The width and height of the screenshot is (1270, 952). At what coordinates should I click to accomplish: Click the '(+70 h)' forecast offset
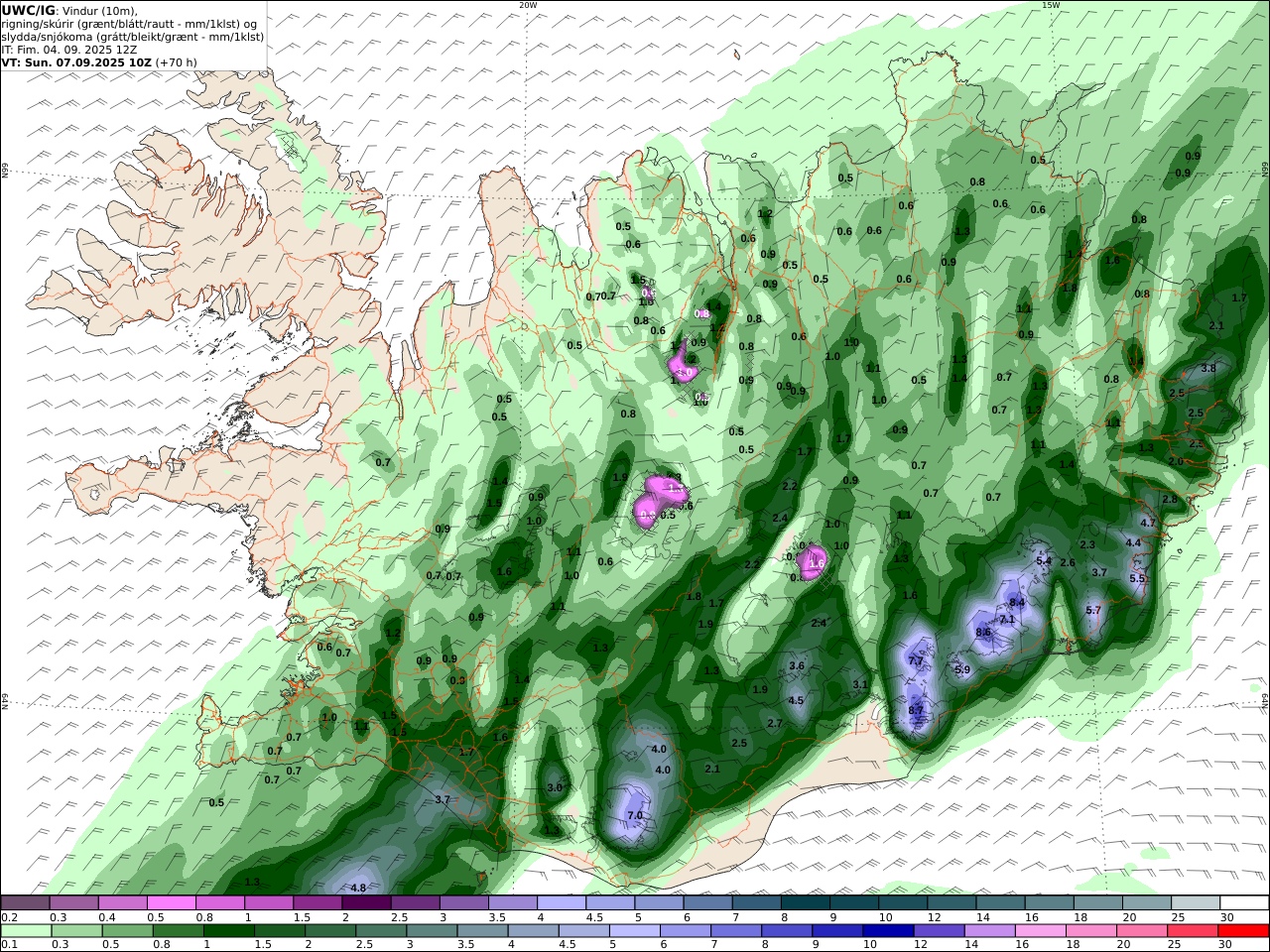177,61
